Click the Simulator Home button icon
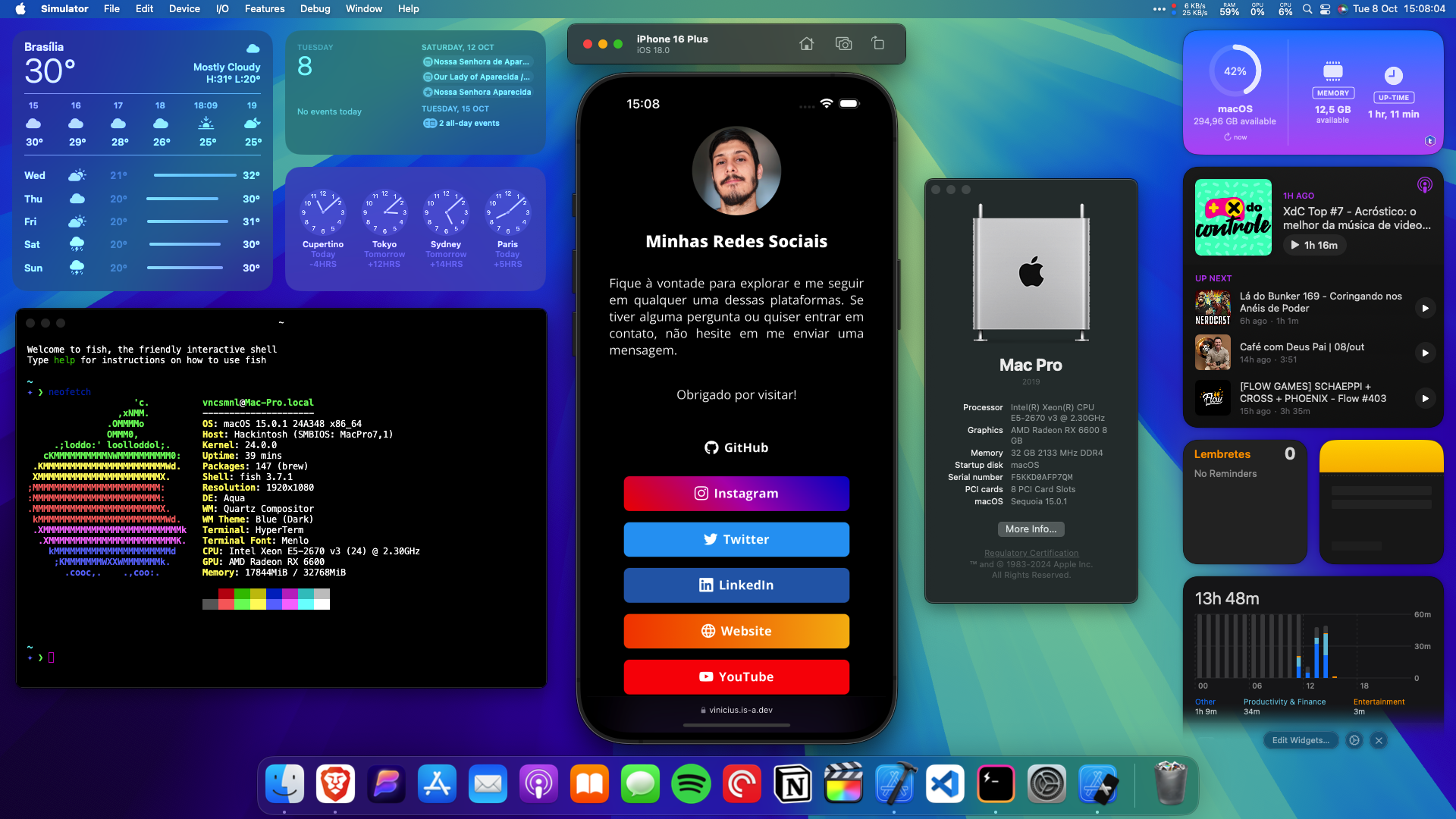 (807, 44)
